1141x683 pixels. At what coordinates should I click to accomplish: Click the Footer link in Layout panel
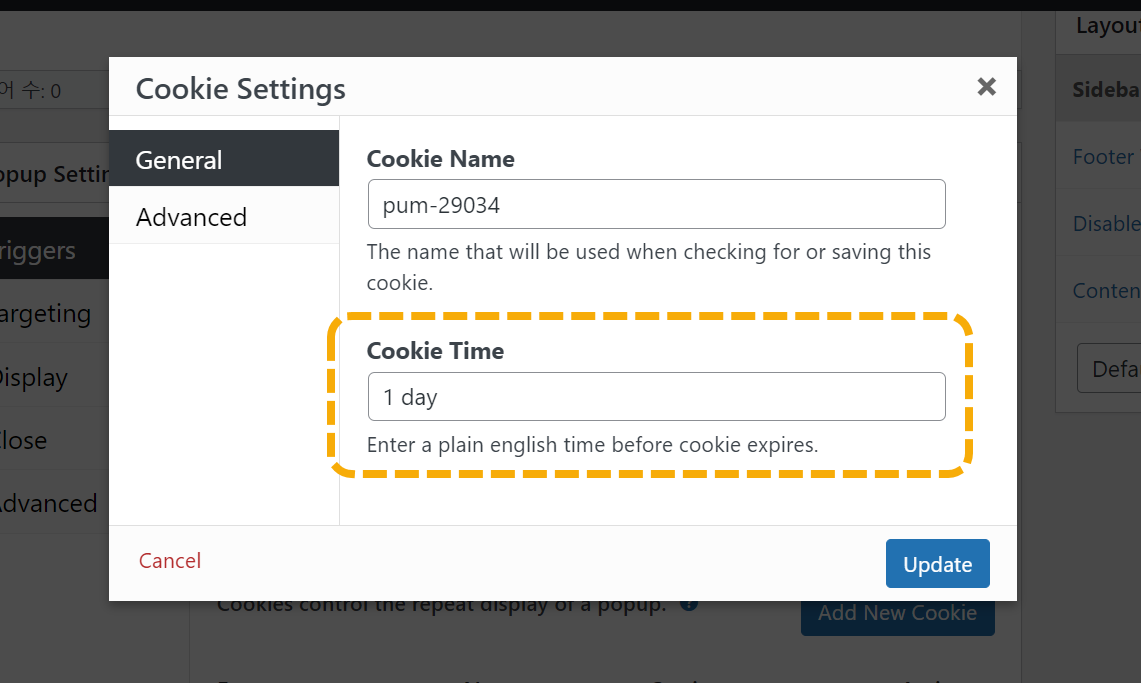[x=1106, y=156]
